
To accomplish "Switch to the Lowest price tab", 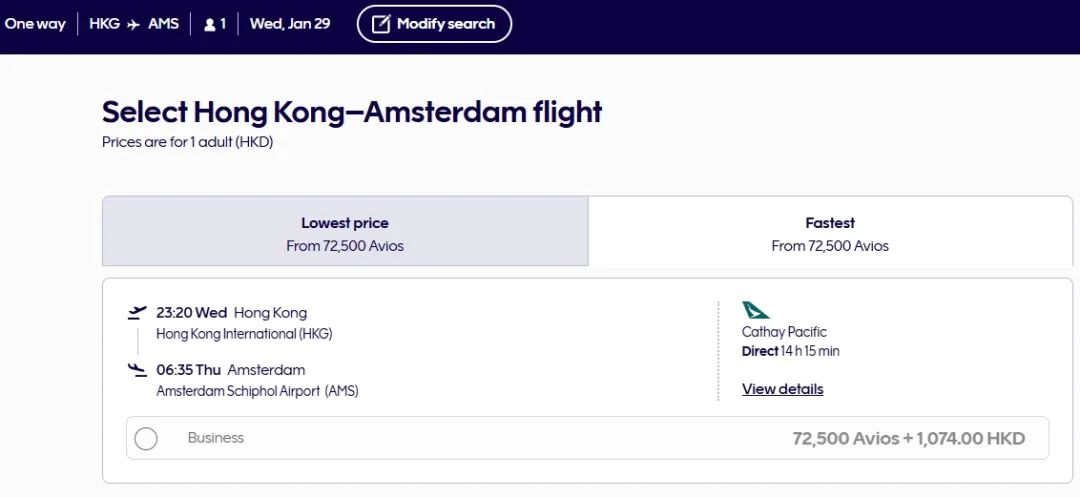I will tap(345, 233).
